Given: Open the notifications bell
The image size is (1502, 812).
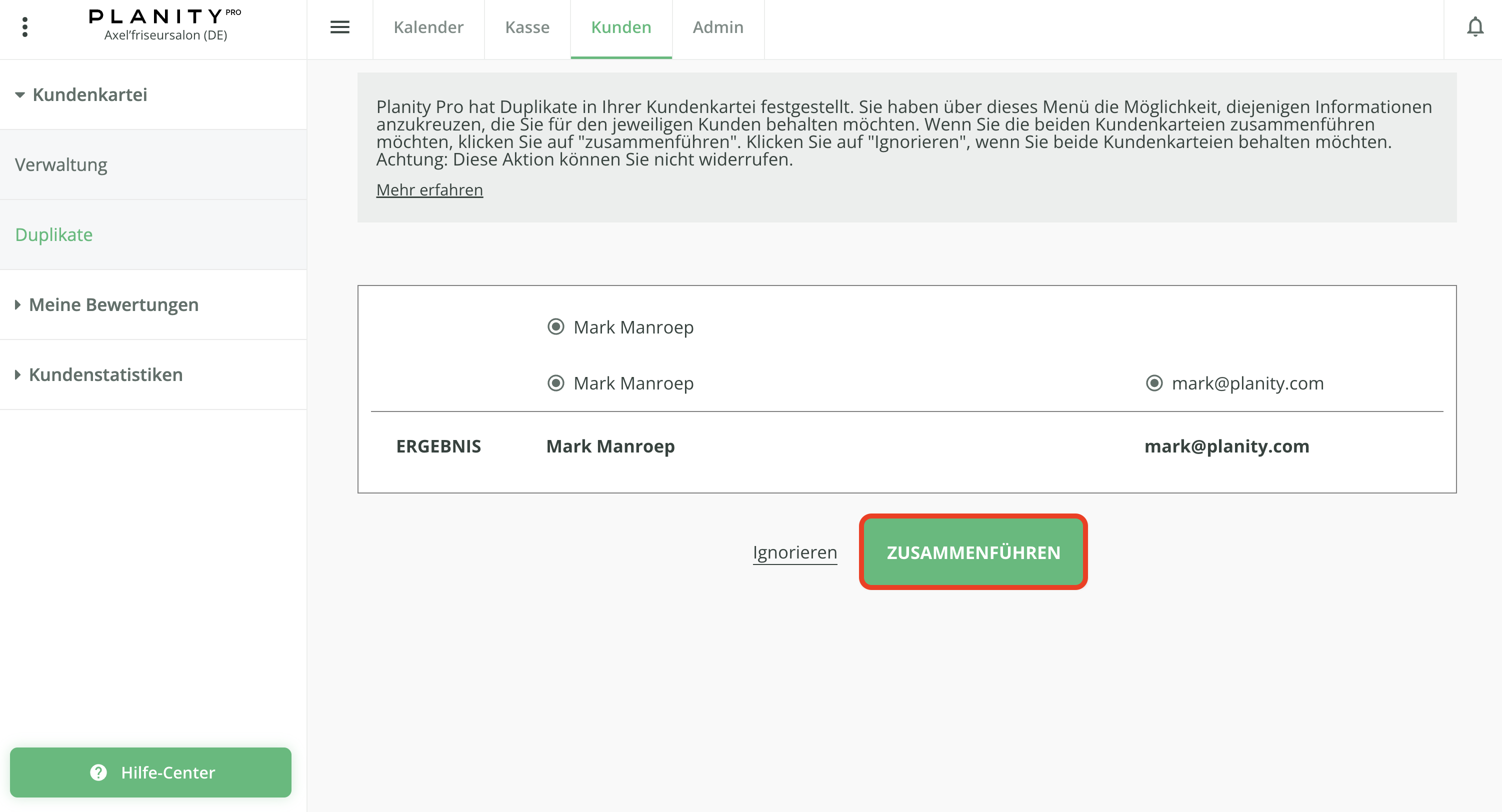Looking at the screenshot, I should coord(1474,27).
